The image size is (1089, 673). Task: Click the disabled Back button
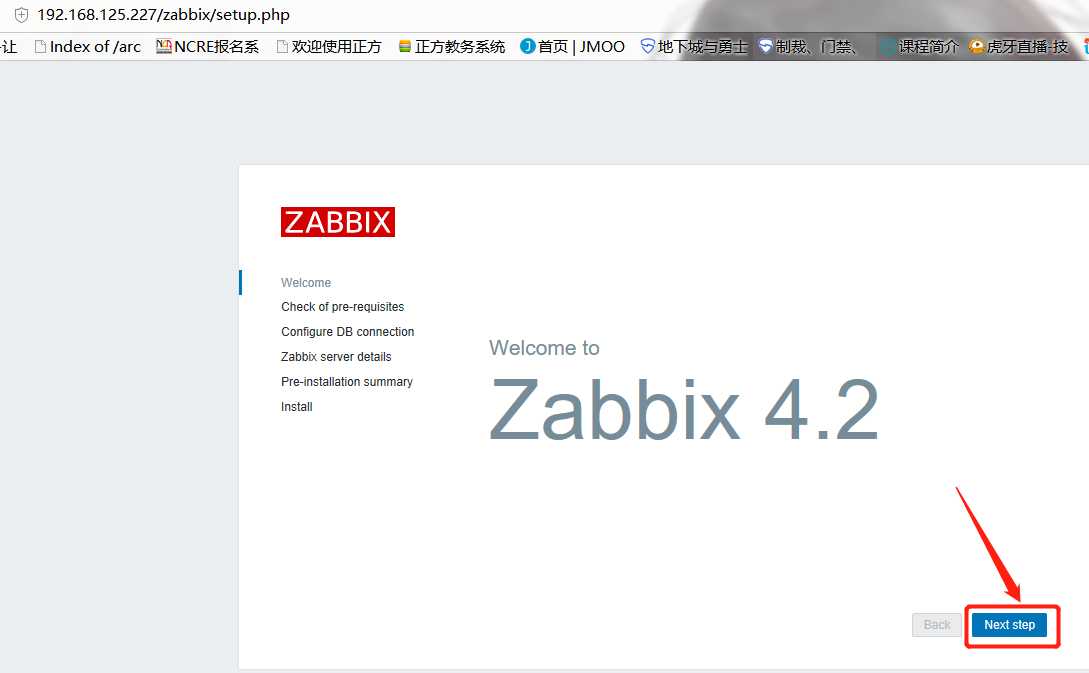click(x=936, y=624)
